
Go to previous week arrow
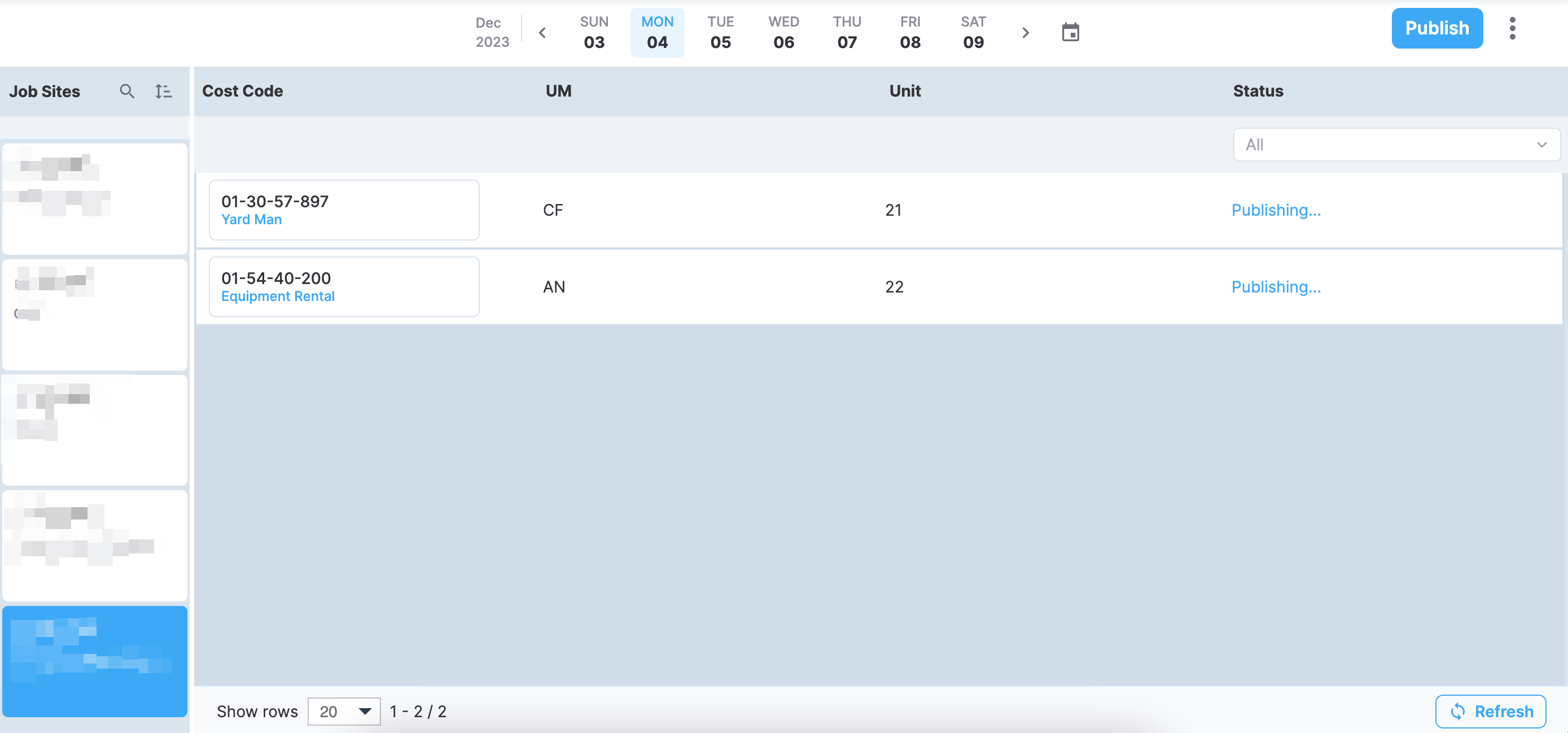(x=542, y=33)
